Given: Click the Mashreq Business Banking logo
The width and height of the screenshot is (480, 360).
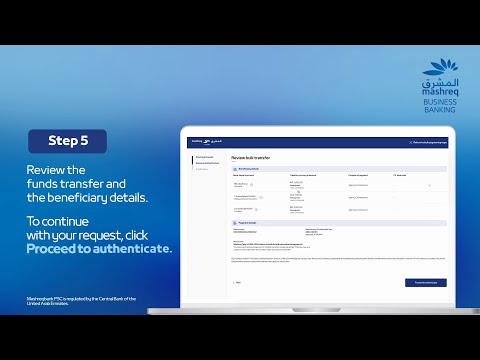Looking at the screenshot, I should click(x=440, y=86).
